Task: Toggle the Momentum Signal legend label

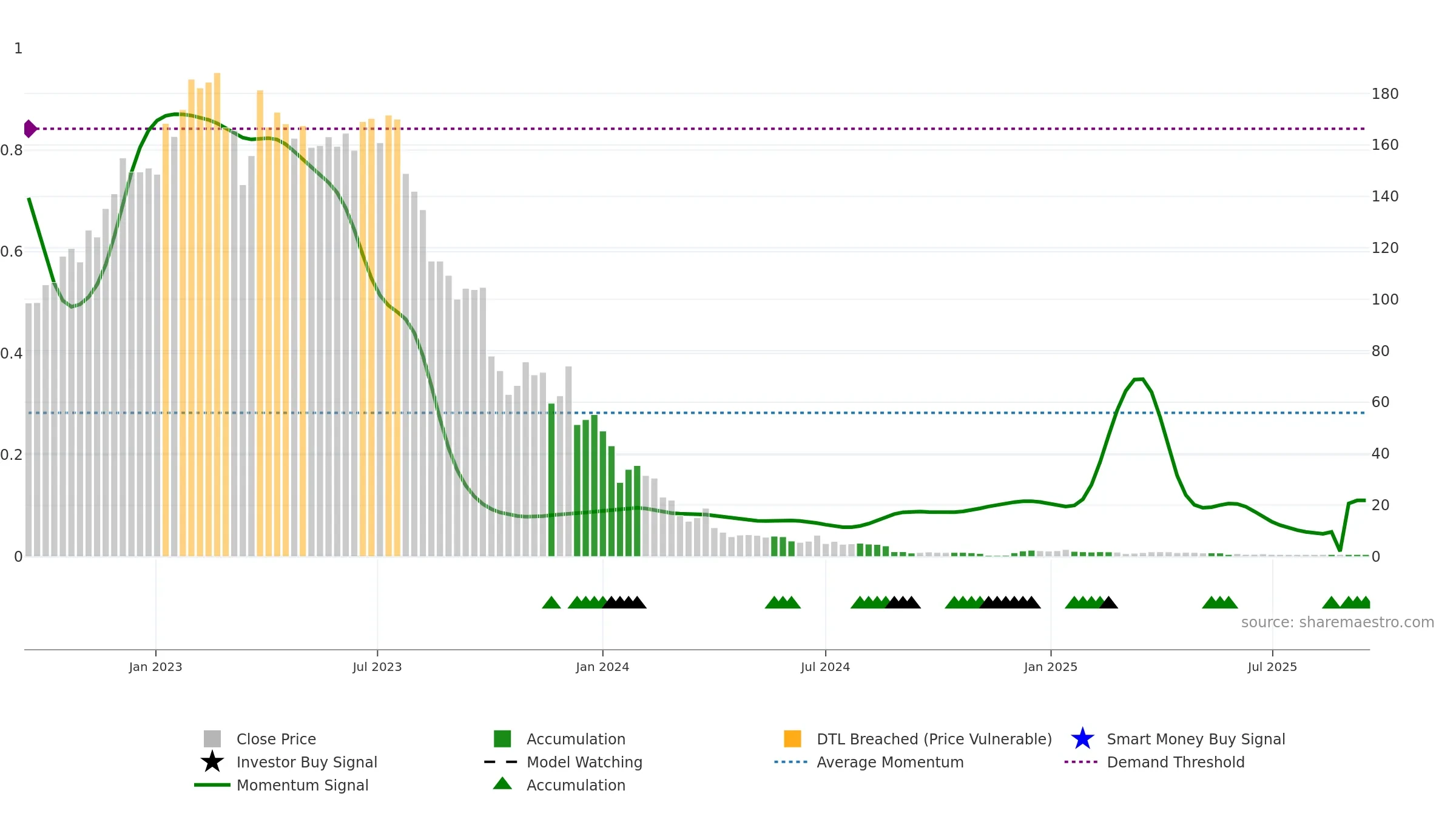Action: (x=302, y=785)
